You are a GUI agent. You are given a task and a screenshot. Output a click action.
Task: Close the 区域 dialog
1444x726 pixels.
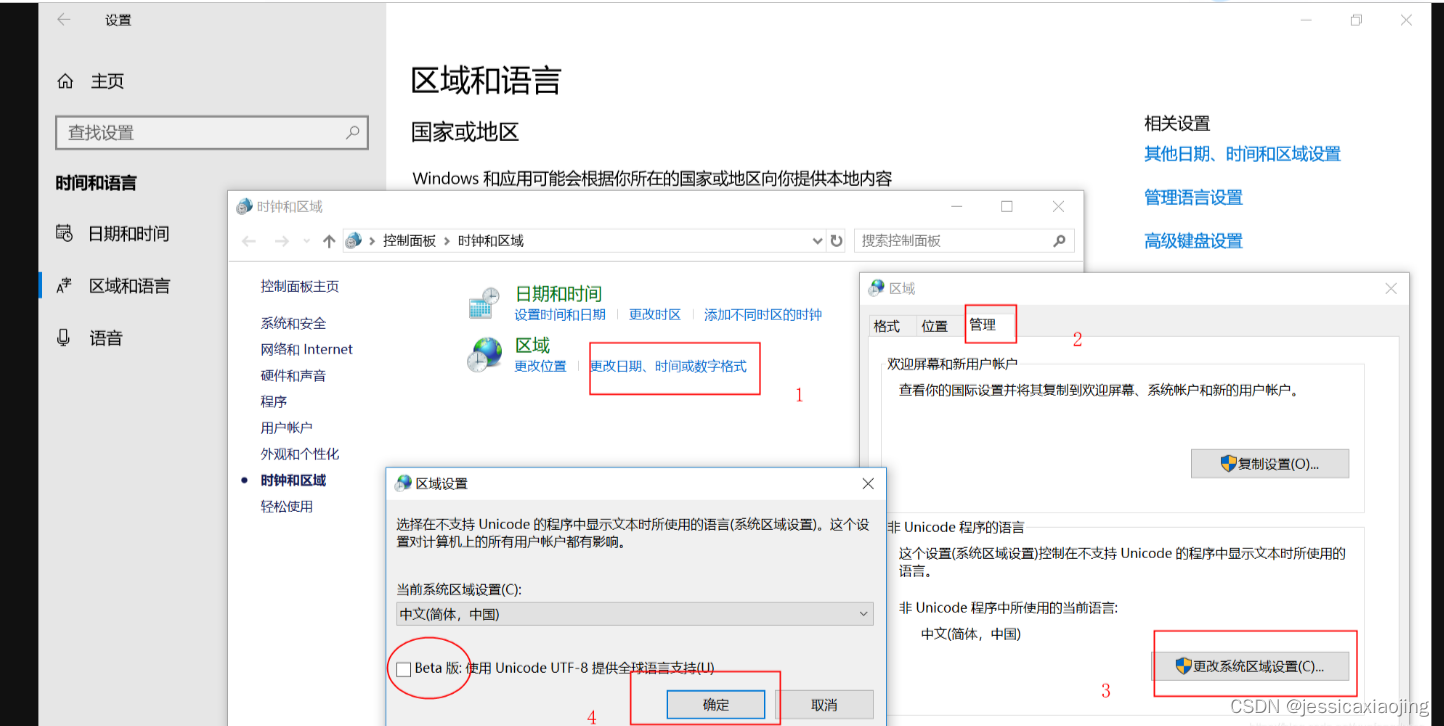tap(1390, 288)
